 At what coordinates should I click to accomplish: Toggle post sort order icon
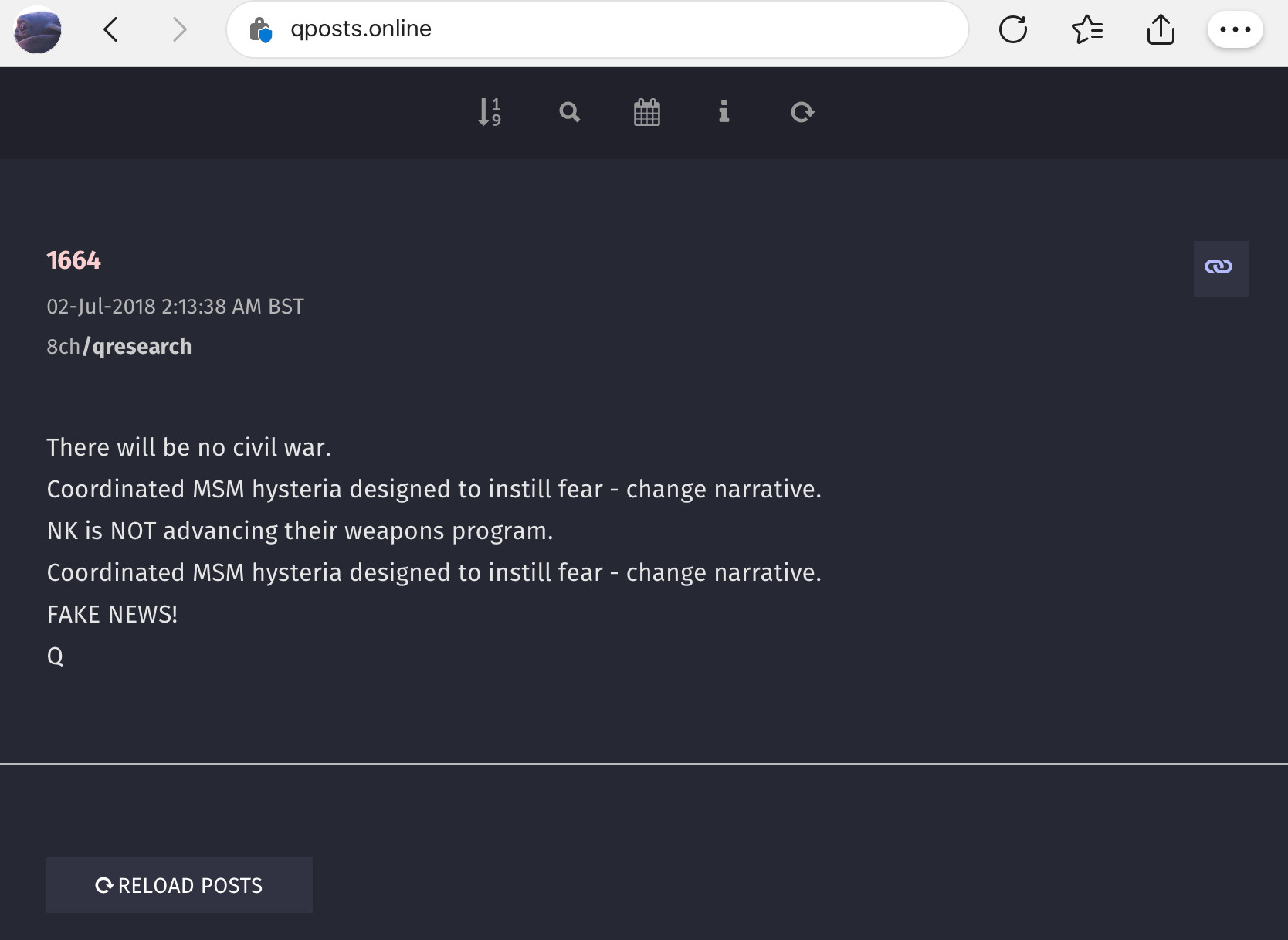pos(490,112)
